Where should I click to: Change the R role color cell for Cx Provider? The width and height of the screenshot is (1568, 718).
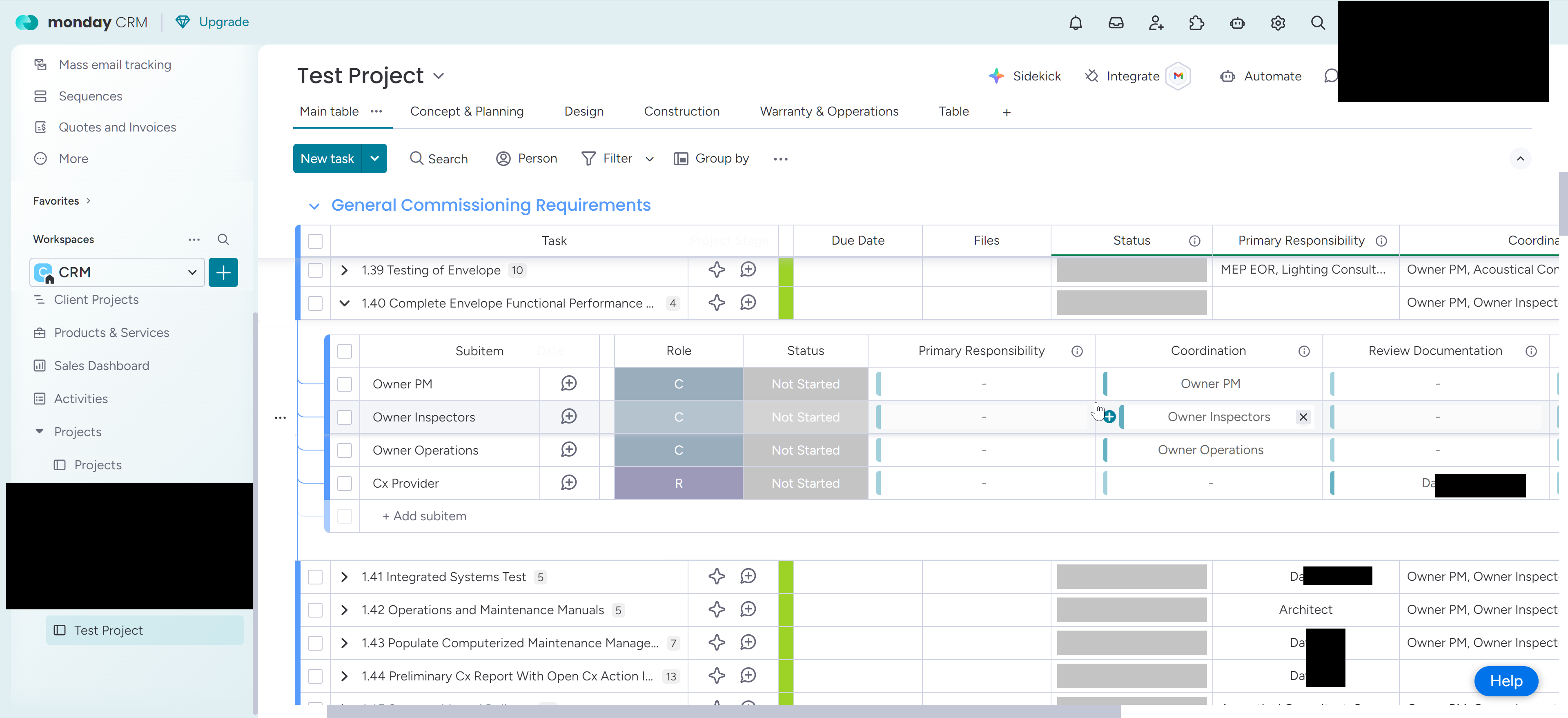(x=678, y=484)
